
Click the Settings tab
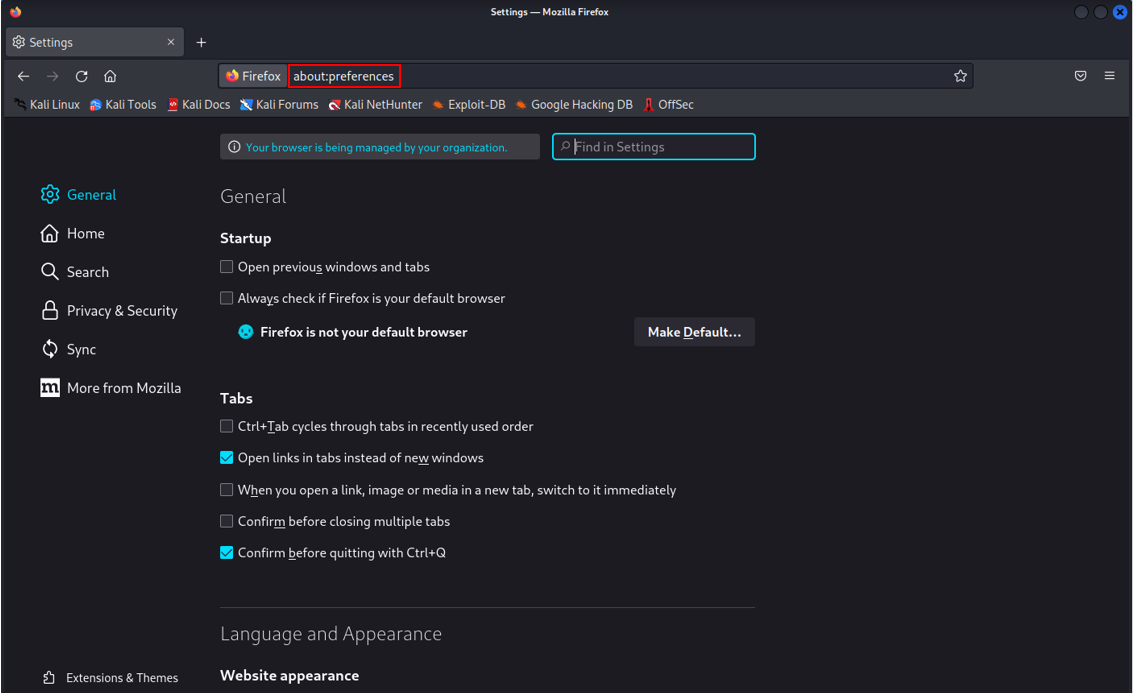tap(94, 42)
